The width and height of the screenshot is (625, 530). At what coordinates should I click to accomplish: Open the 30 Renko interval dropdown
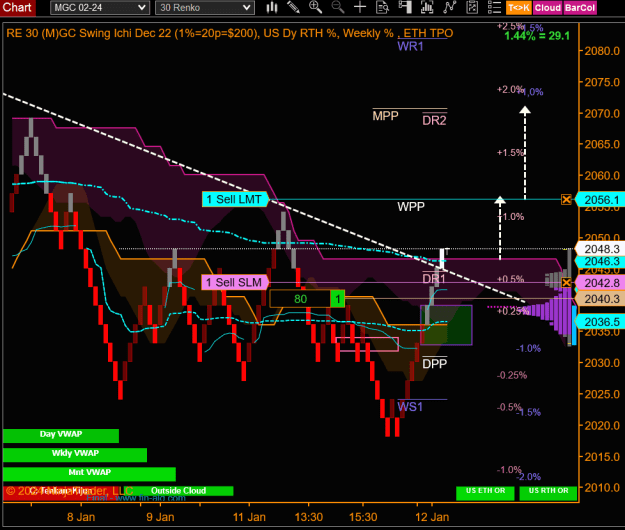coord(204,8)
